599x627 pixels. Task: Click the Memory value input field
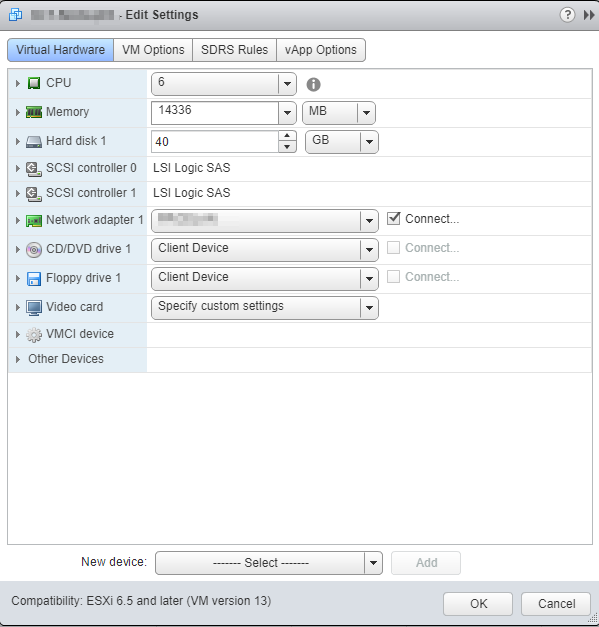coord(215,113)
